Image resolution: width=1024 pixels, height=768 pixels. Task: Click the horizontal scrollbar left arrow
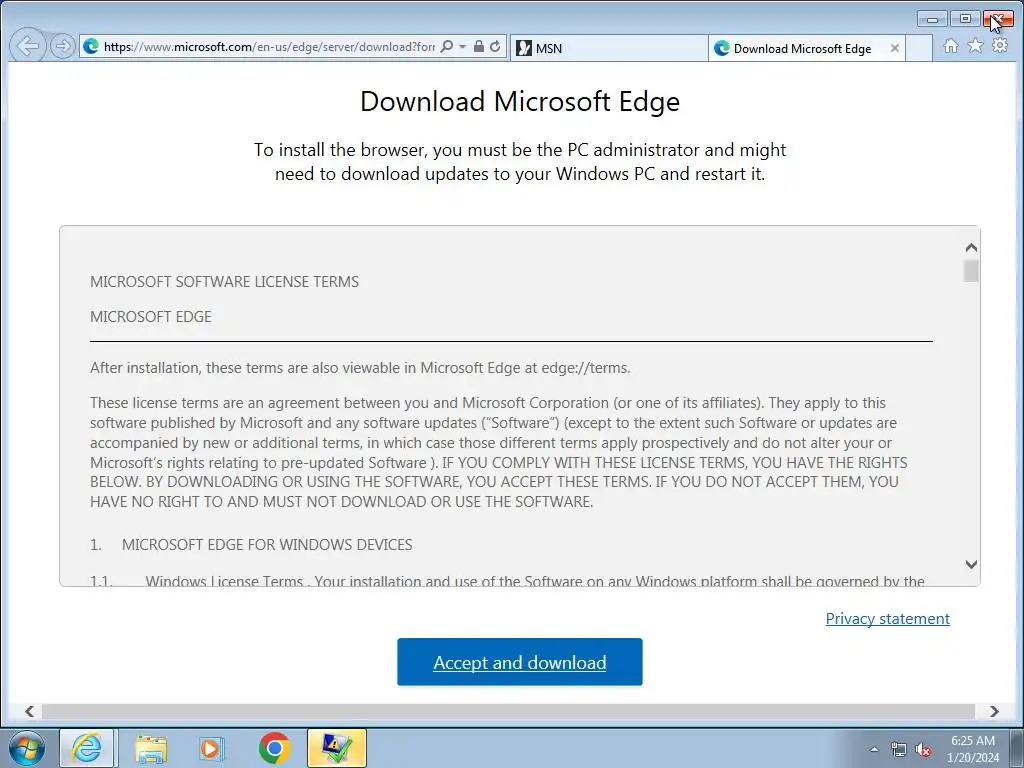click(x=29, y=711)
